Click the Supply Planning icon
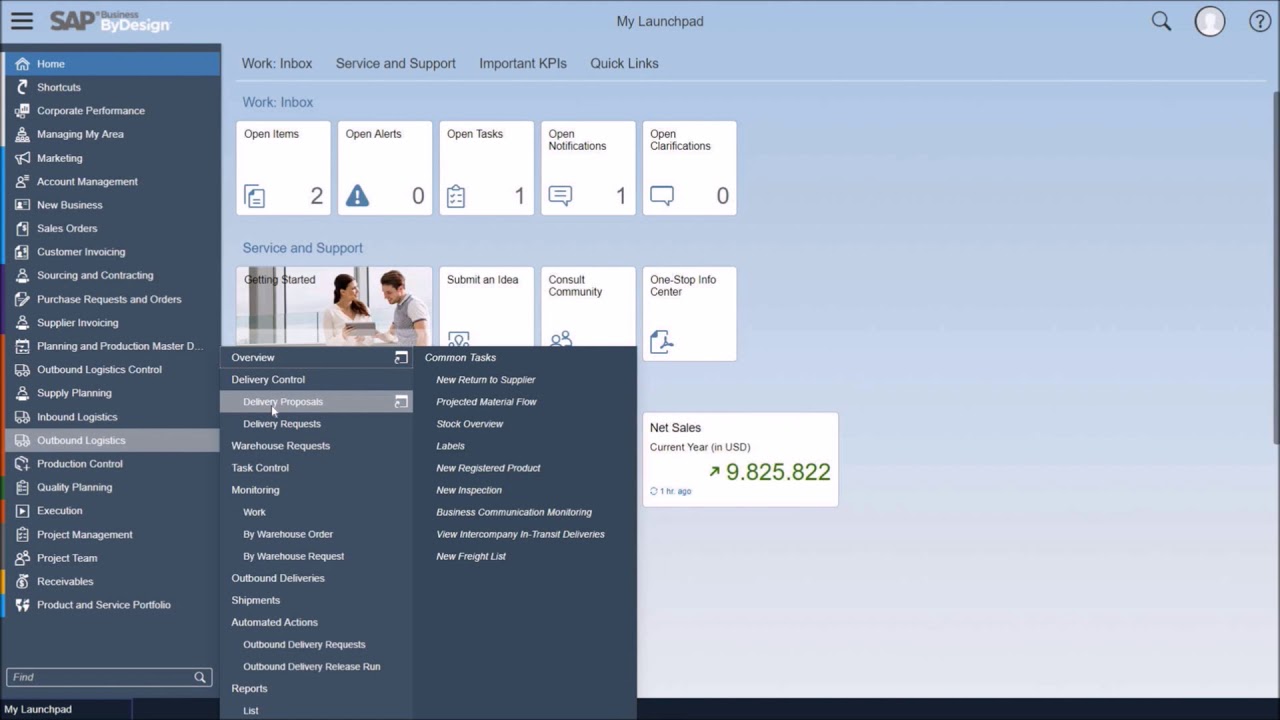The height and width of the screenshot is (720, 1280). click(22, 393)
